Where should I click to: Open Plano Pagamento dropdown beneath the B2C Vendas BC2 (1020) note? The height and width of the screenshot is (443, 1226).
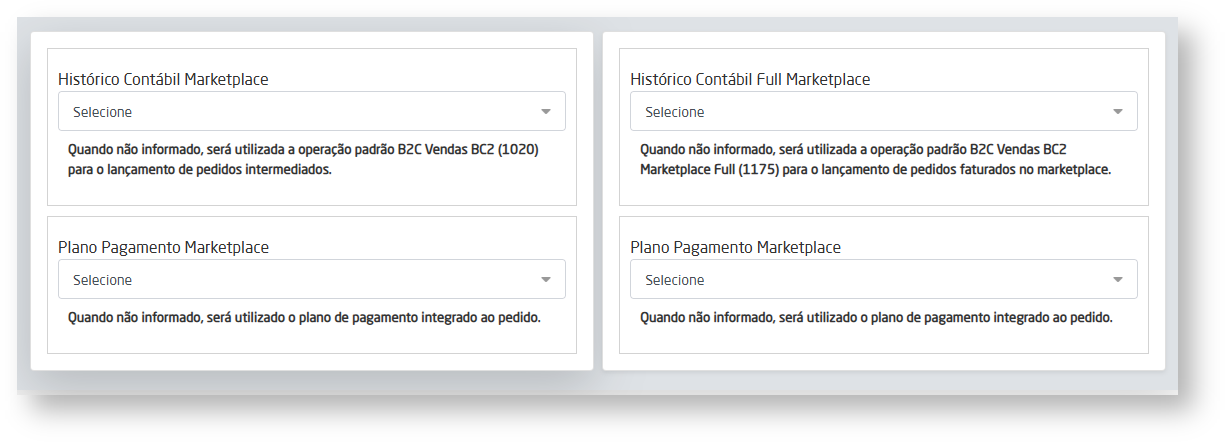(x=311, y=279)
